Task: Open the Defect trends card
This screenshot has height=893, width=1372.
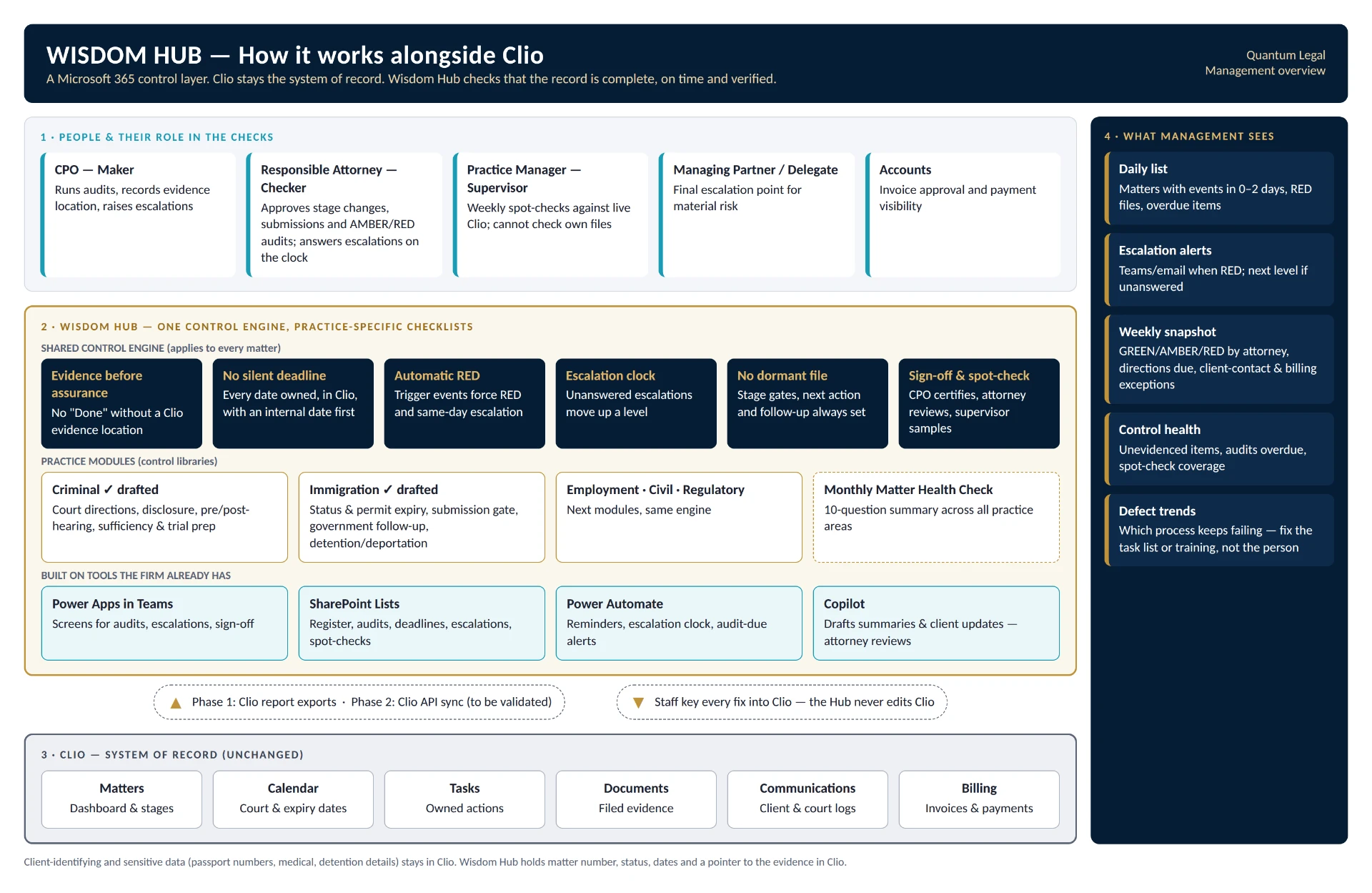Action: tap(1219, 530)
